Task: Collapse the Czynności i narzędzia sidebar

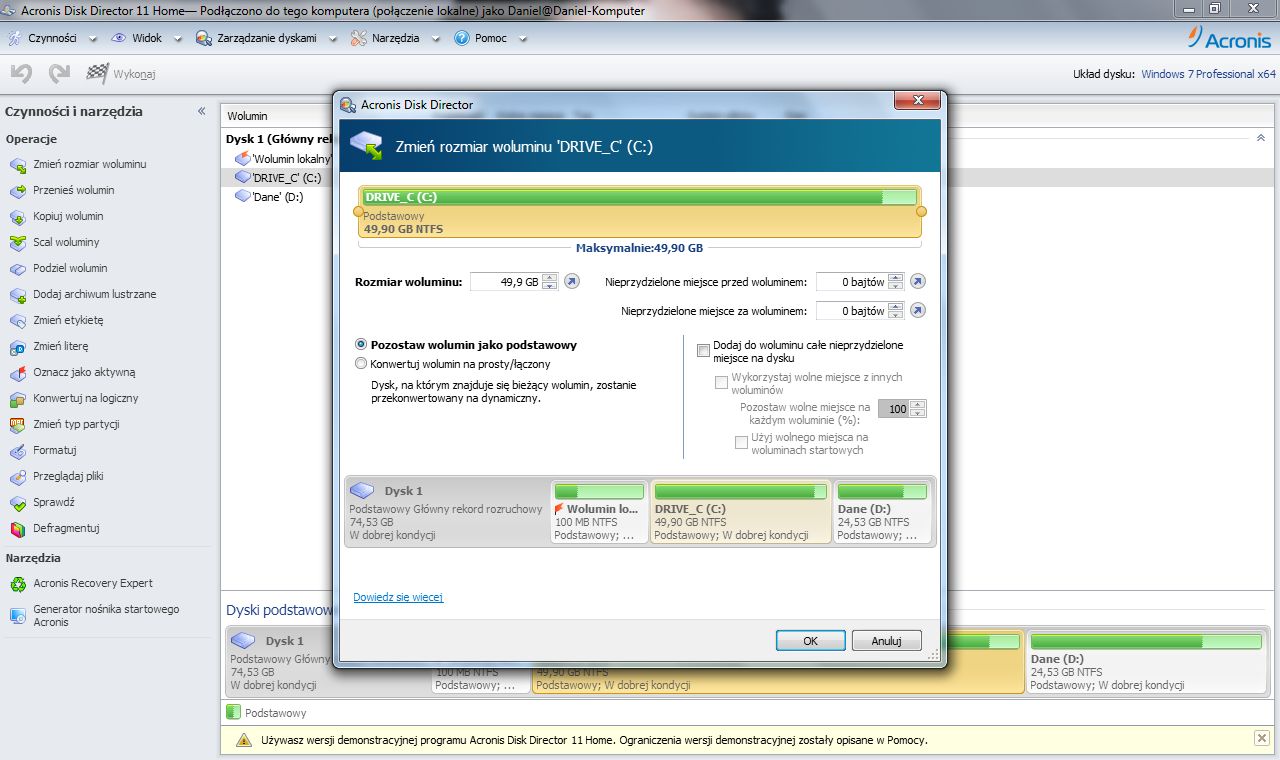Action: tap(201, 111)
